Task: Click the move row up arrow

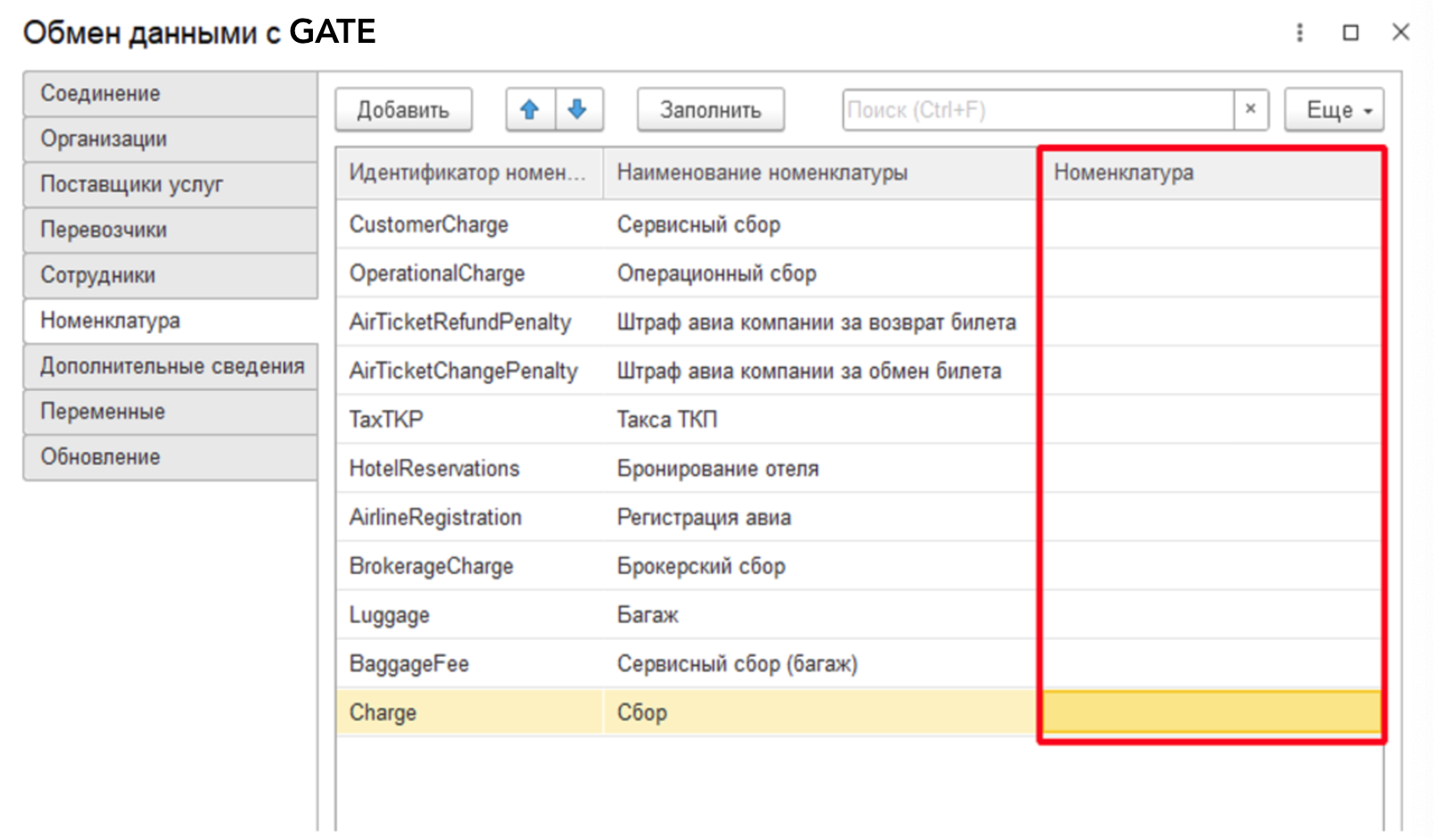Action: pos(530,110)
